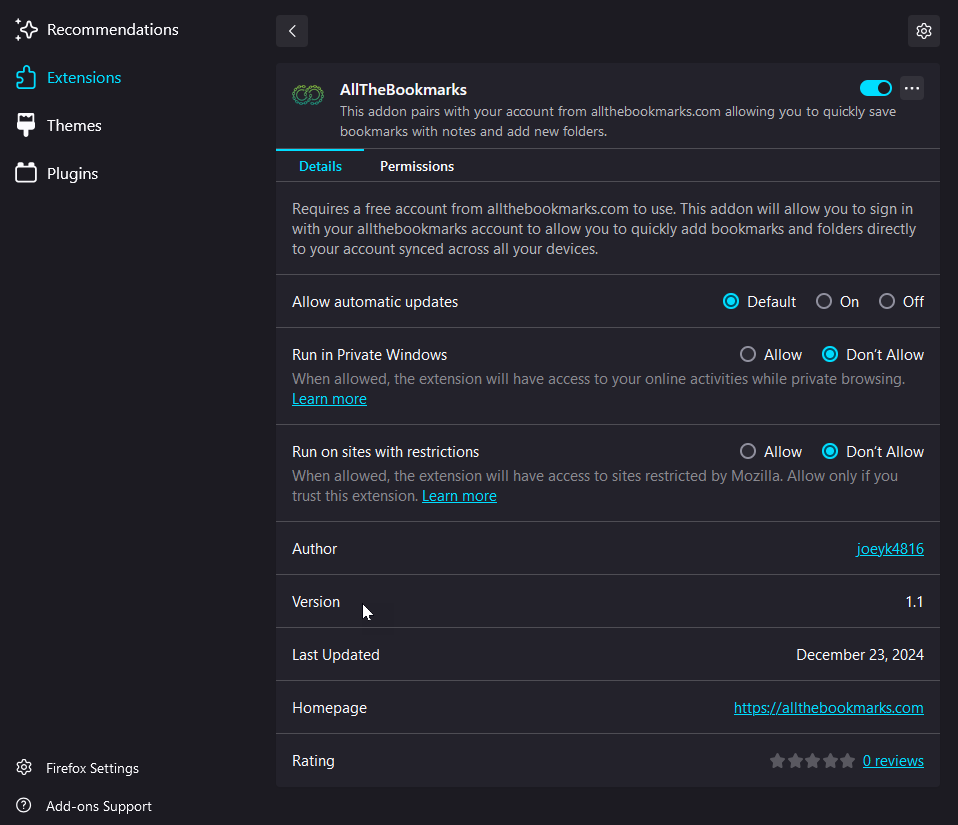Viewport: 958px width, 825px height.
Task: Click the December 23, 2024 date
Action: (x=860, y=655)
